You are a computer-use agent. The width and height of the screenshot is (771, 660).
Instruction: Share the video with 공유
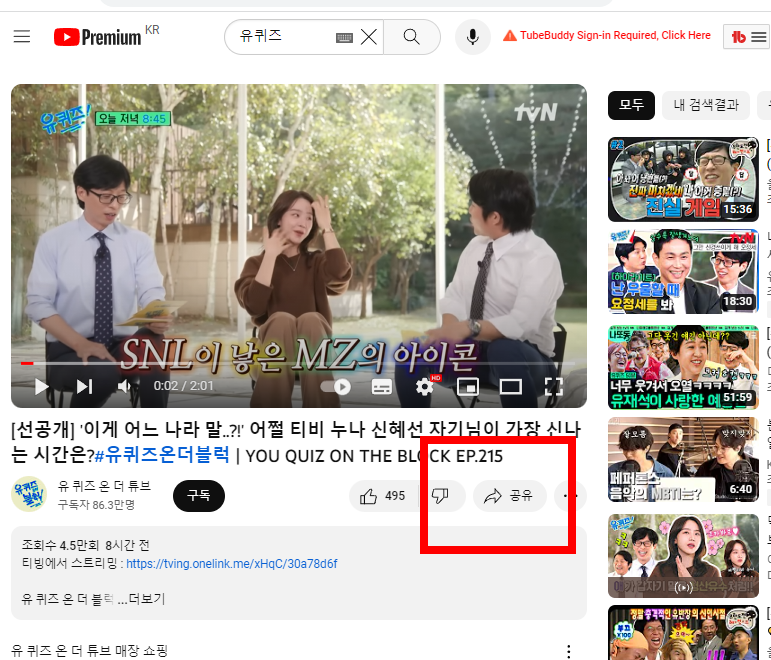coord(509,496)
